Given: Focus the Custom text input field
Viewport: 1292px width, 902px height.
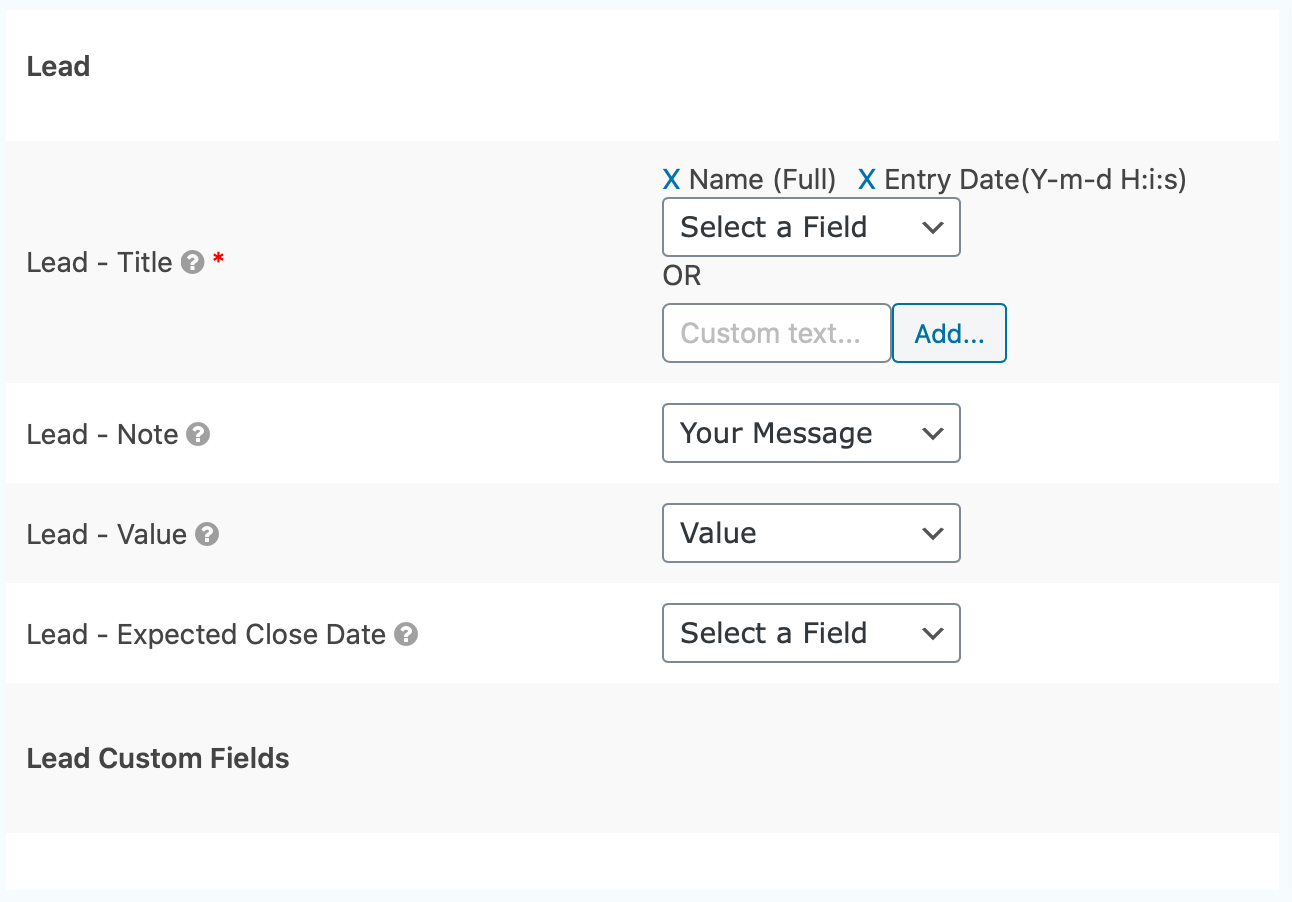Looking at the screenshot, I should 776,333.
